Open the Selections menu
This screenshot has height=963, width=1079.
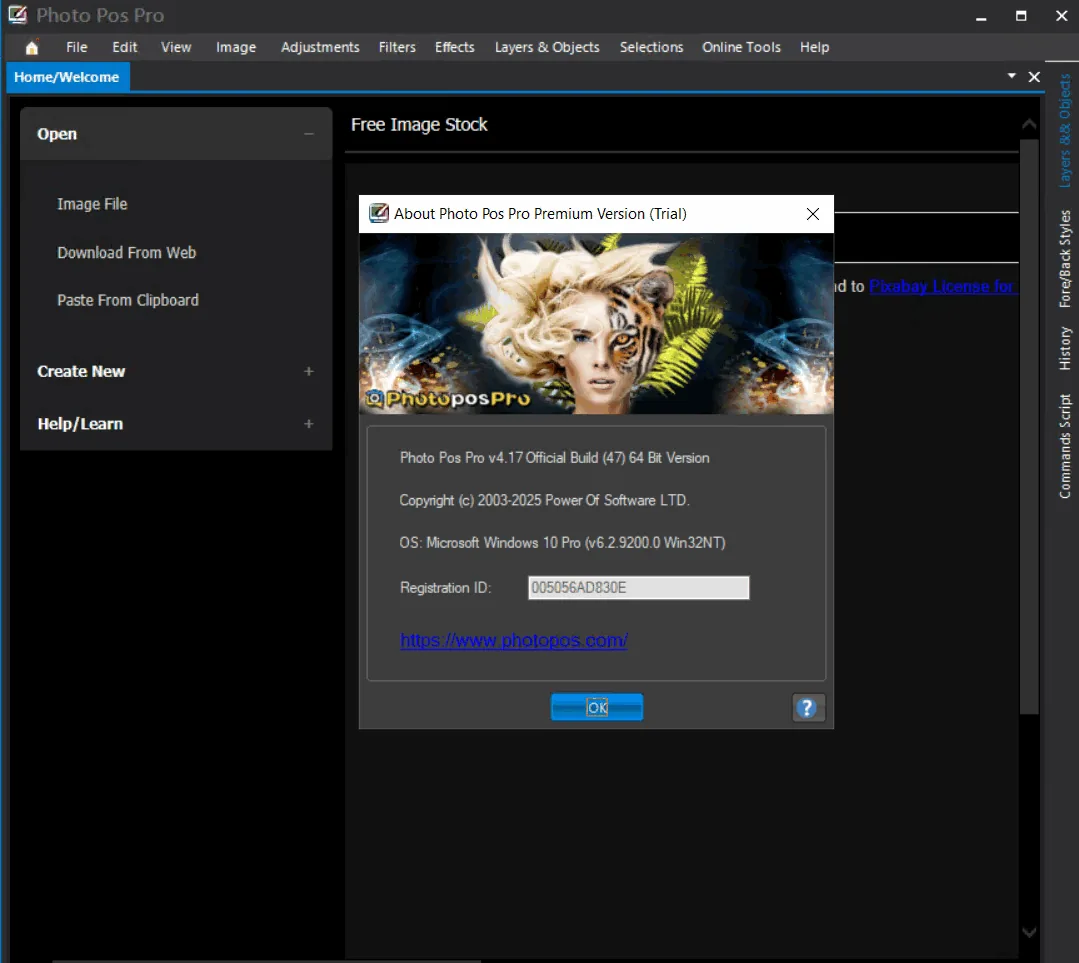pyautogui.click(x=651, y=47)
